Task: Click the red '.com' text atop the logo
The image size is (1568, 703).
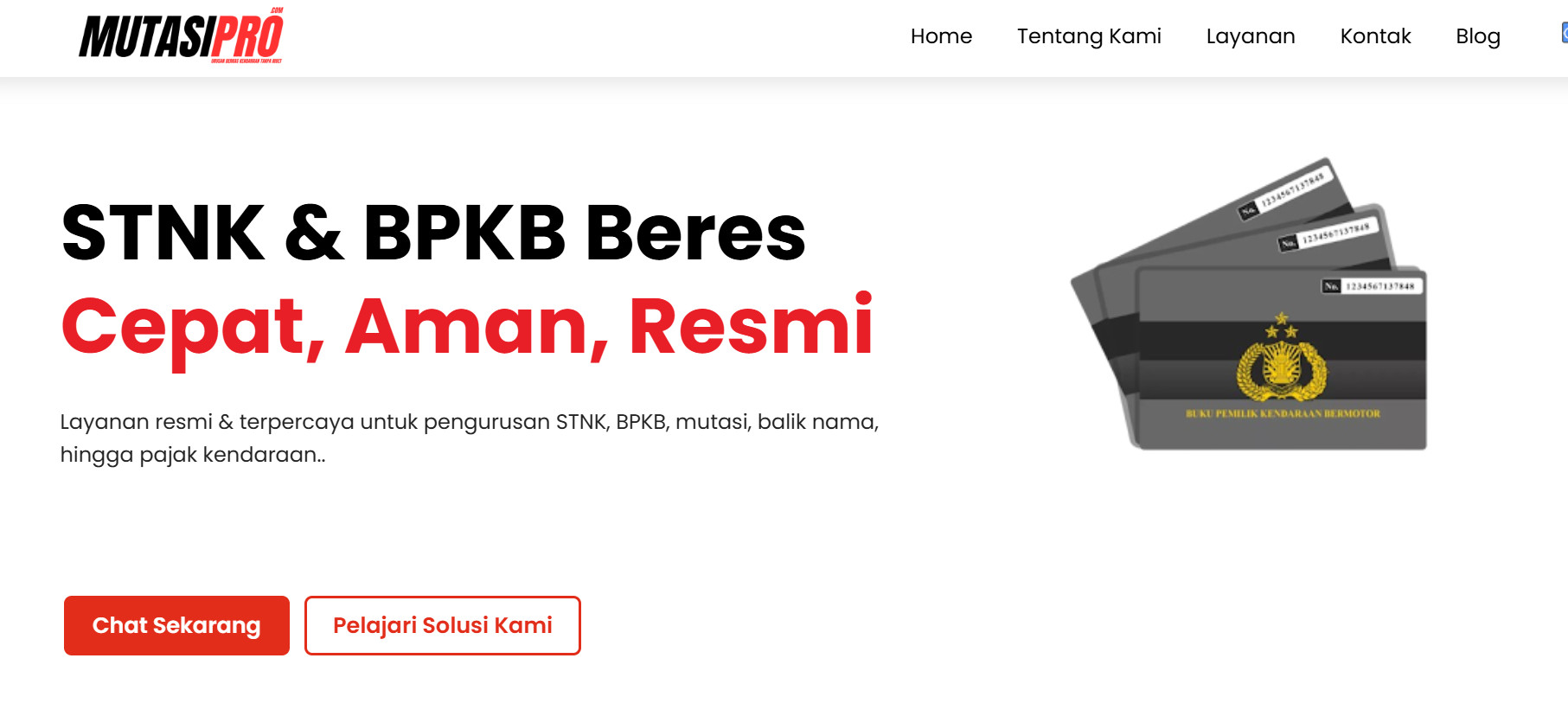Action: coord(276,11)
